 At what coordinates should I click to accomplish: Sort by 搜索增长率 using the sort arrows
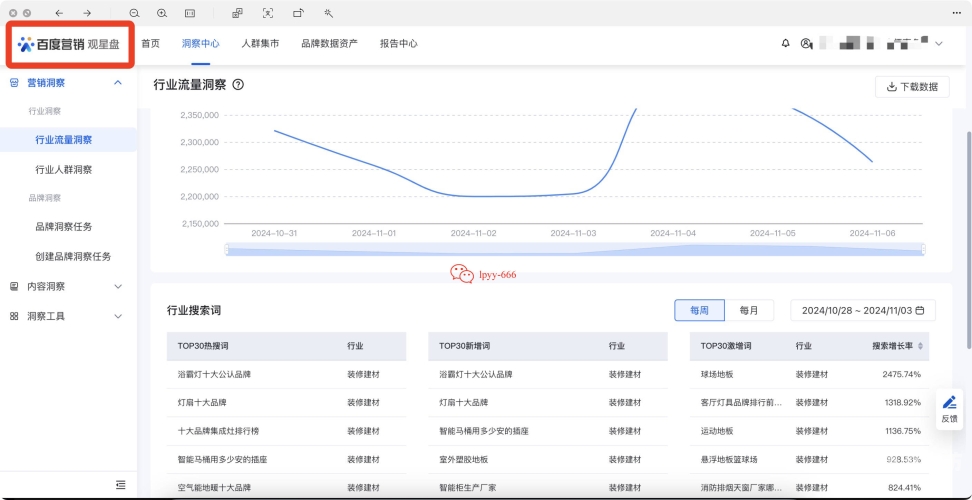coord(921,346)
